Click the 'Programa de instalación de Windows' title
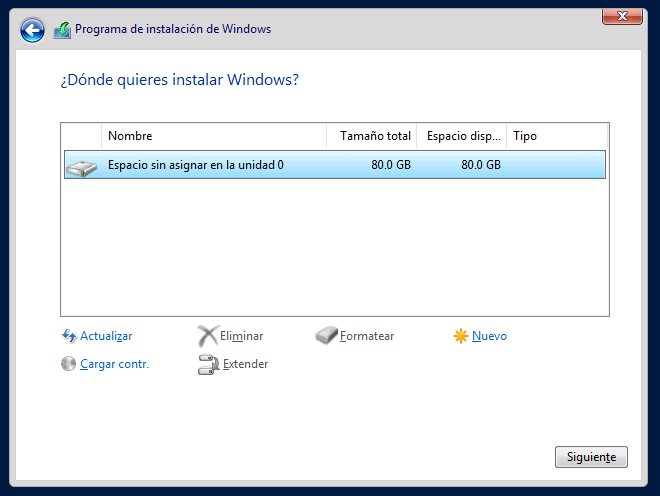This screenshot has width=660, height=496. click(173, 29)
